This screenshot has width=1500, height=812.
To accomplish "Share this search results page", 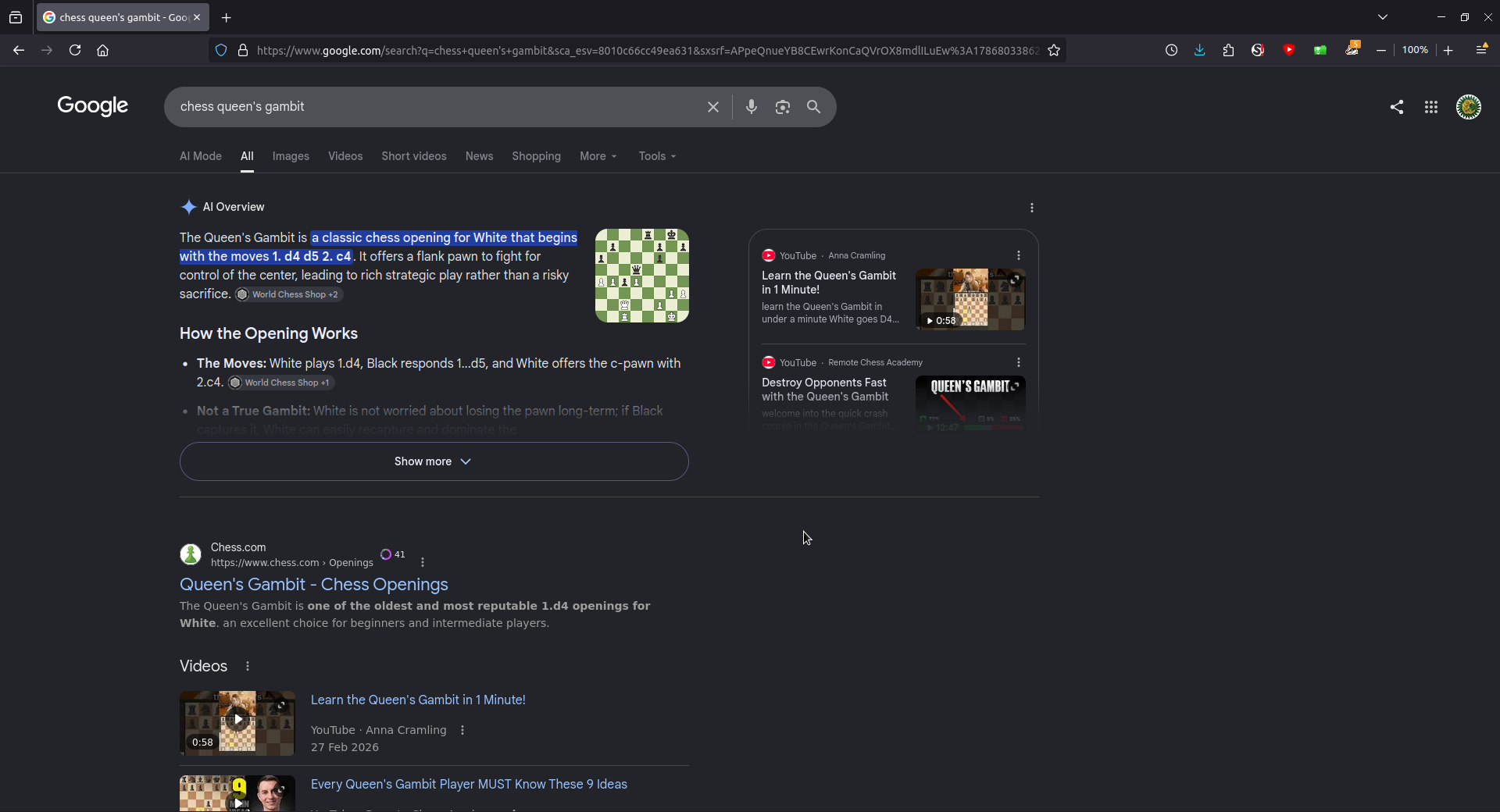I will [x=1397, y=107].
